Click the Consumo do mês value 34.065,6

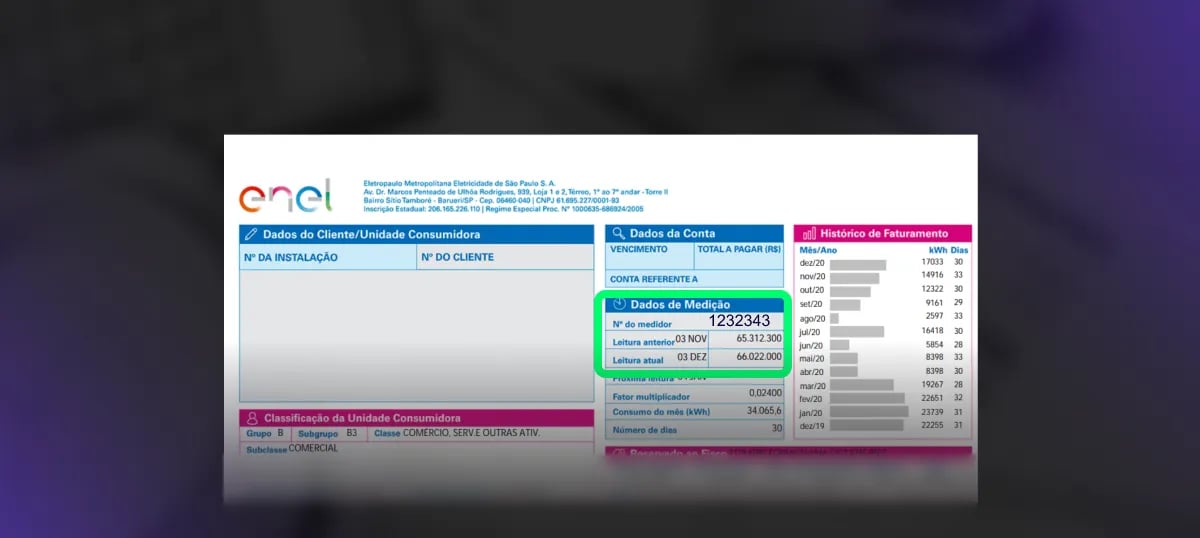(x=759, y=412)
